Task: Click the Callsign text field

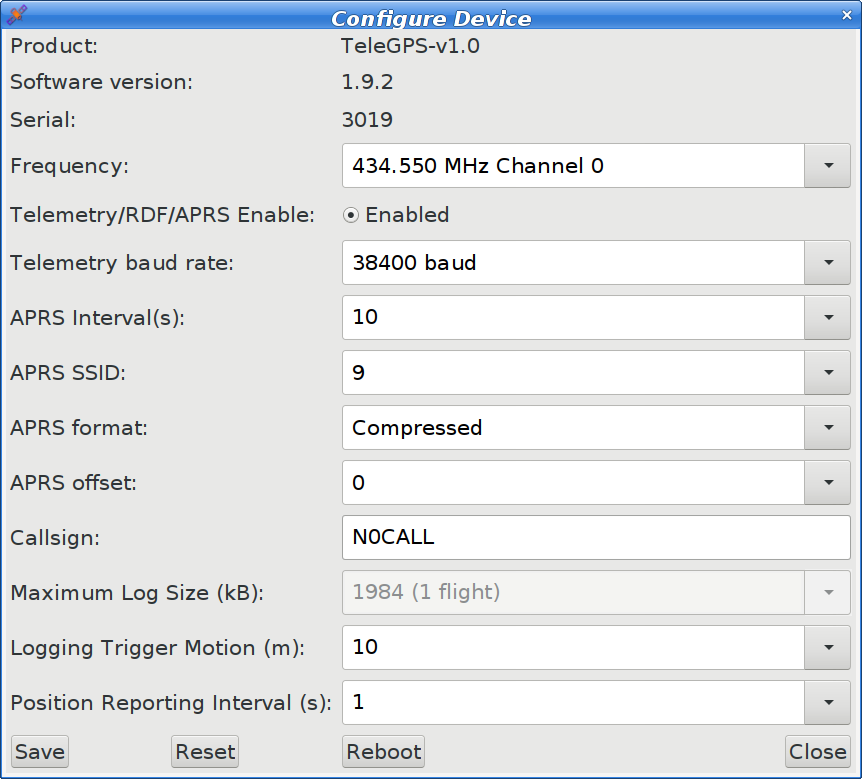Action: (595, 538)
